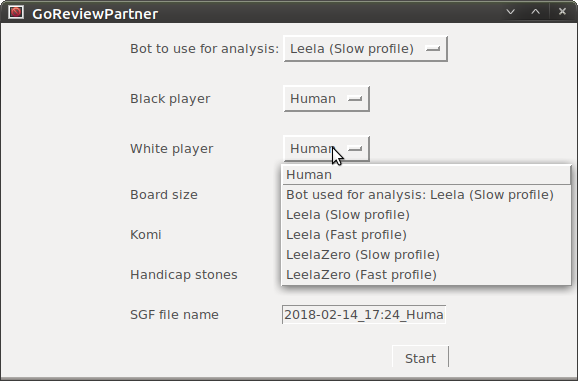Click the SGF file name text field

point(364,315)
